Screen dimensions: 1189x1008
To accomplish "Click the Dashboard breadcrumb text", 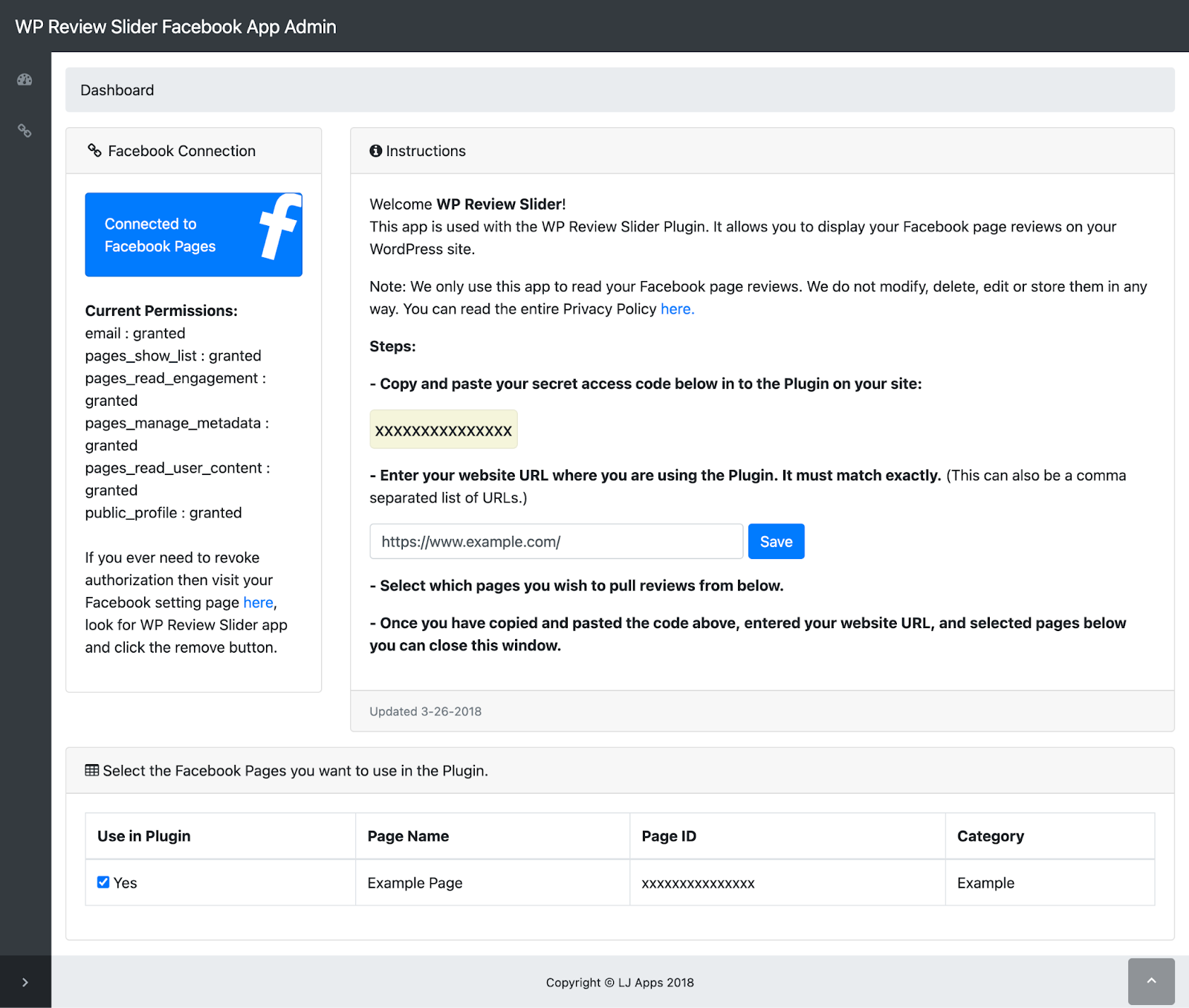I will [117, 90].
